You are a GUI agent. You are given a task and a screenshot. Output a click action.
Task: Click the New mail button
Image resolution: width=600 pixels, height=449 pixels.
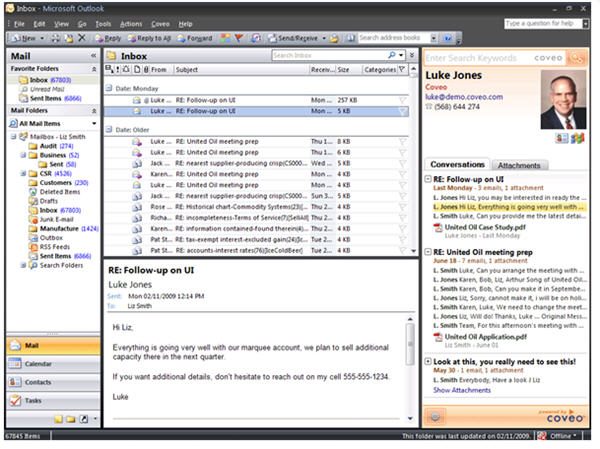coord(24,38)
